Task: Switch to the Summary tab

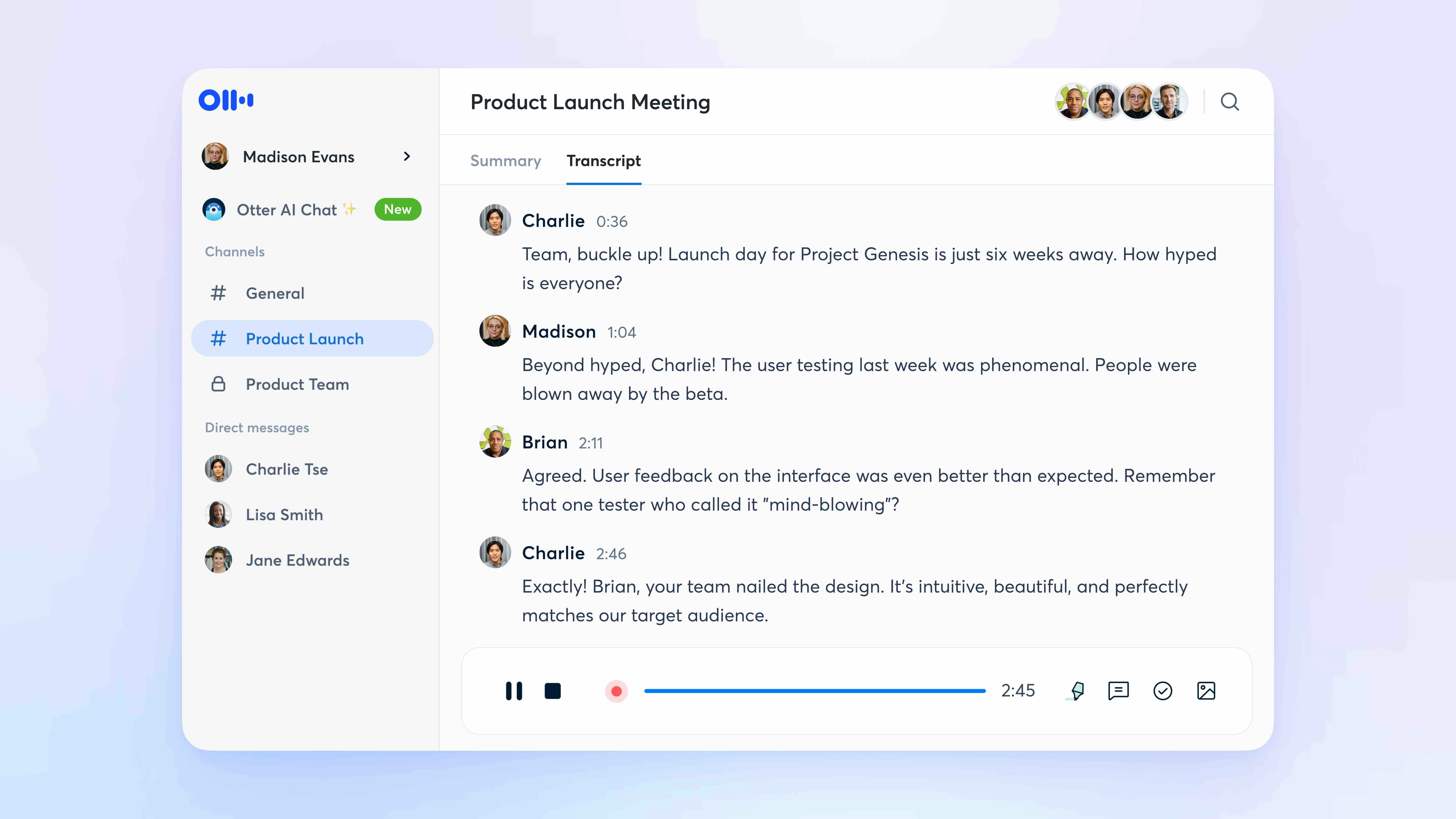Action: click(505, 161)
